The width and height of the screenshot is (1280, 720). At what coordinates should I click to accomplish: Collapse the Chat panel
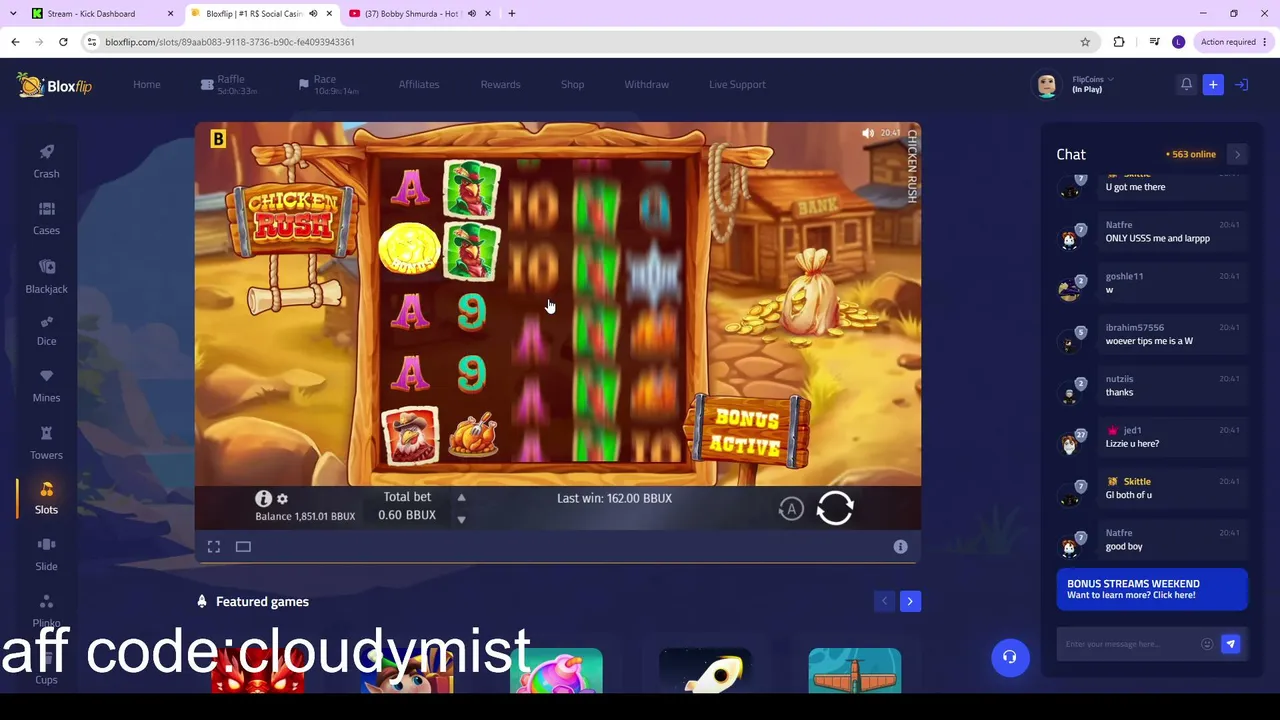coord(1237,154)
